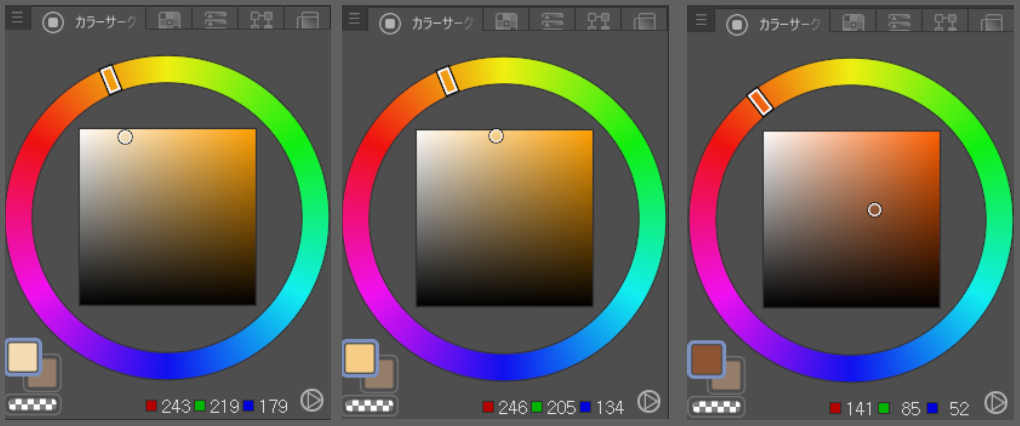Open the Color Set tab in the left panel

[x=168, y=19]
